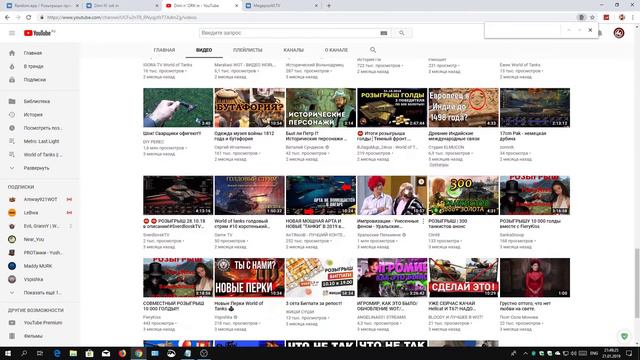Open the РОЗЫГРЫШ ГОЛДЫ video thumbnail

[x=392, y=107]
